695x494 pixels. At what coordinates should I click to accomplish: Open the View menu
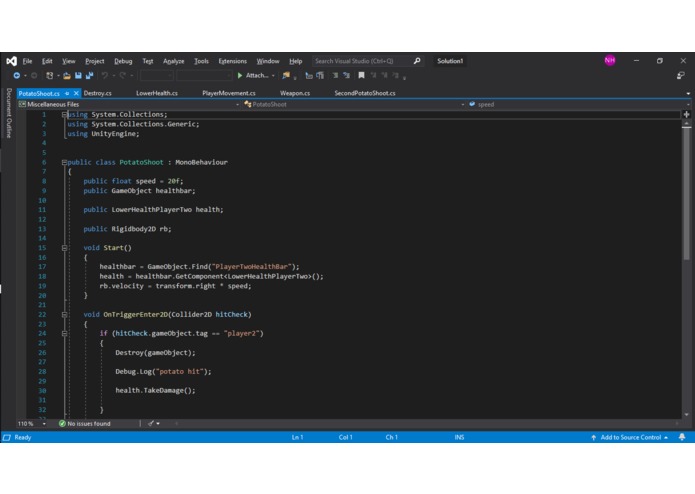pos(69,61)
